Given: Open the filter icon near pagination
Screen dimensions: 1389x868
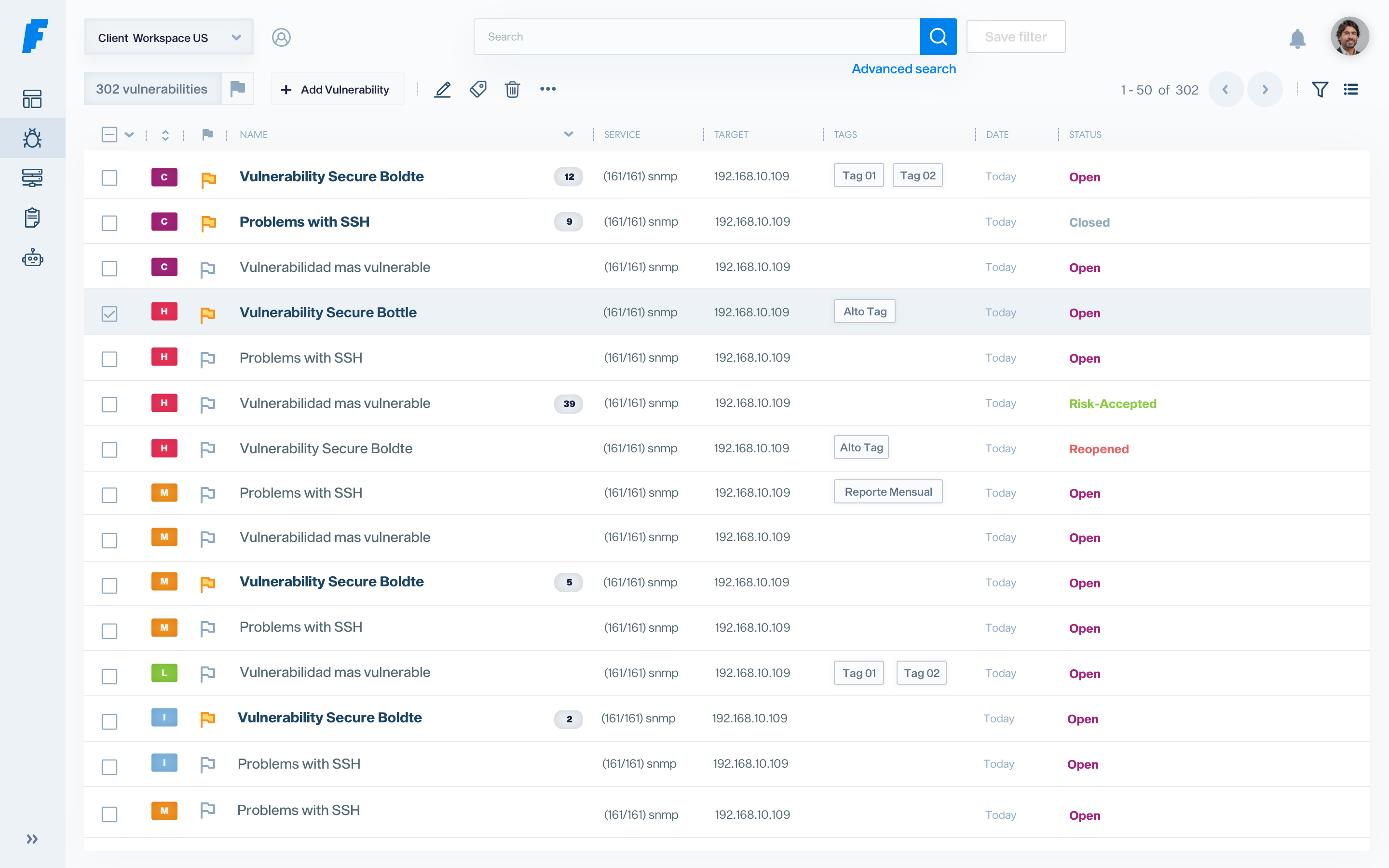Looking at the screenshot, I should pos(1320,89).
